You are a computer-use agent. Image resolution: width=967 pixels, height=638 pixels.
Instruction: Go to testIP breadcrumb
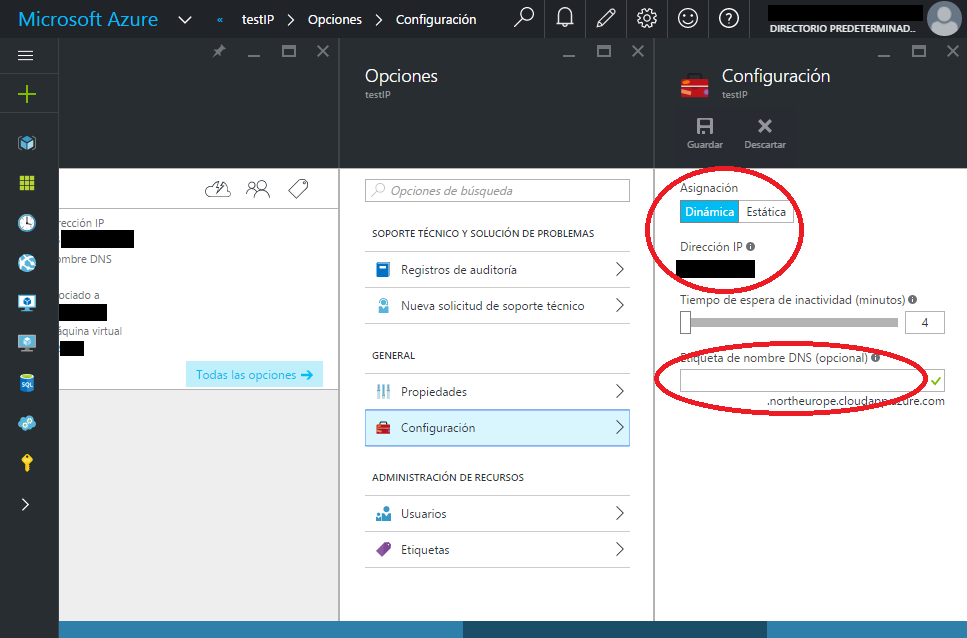tap(258, 20)
